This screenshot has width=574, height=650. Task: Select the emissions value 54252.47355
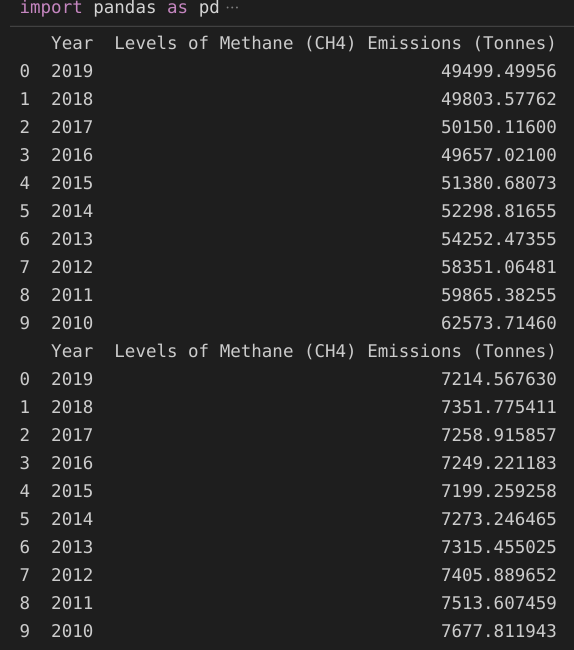(499, 239)
